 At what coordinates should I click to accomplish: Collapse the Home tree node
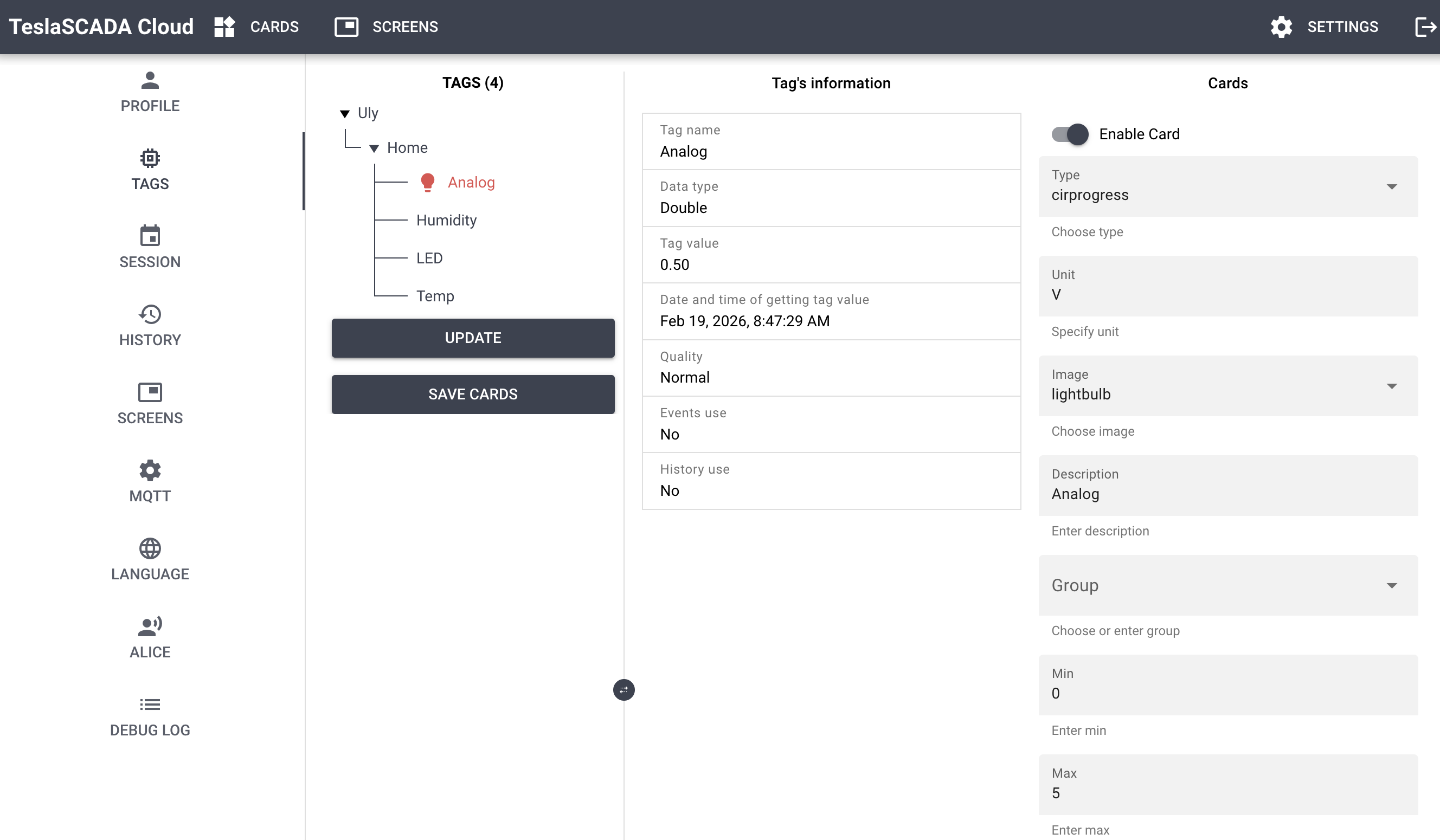click(374, 148)
